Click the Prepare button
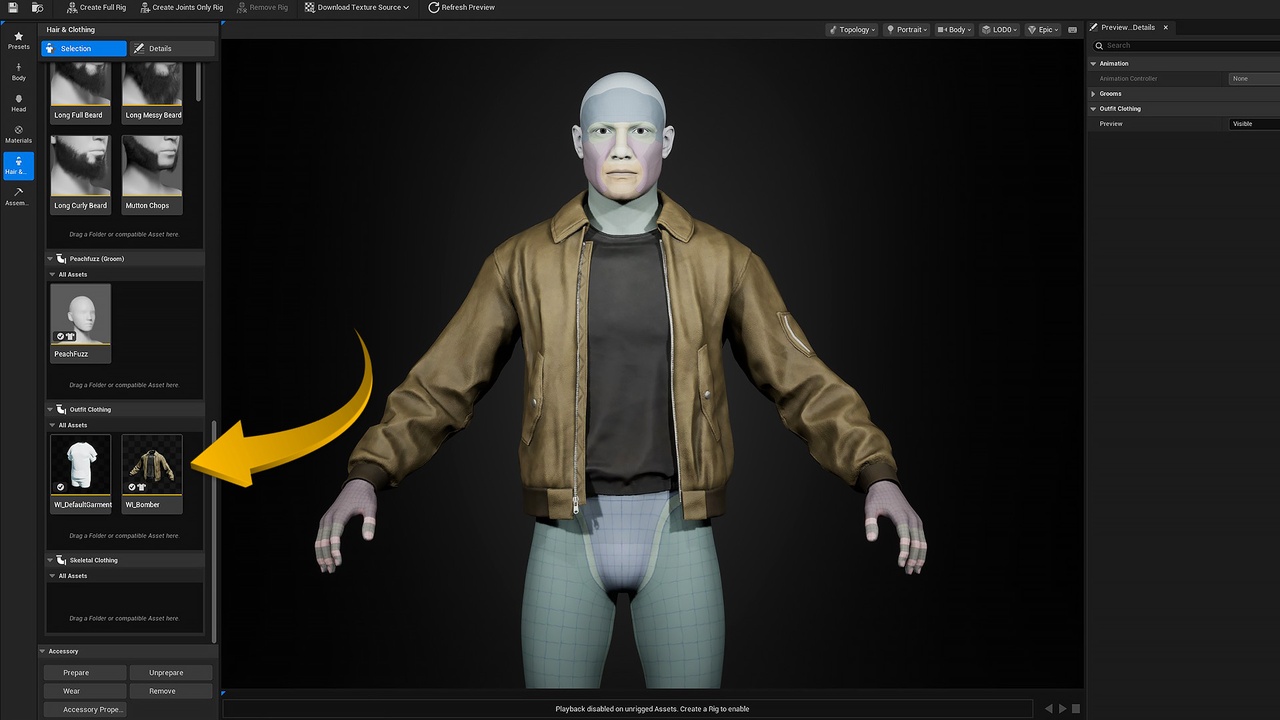1280x720 pixels. point(85,673)
